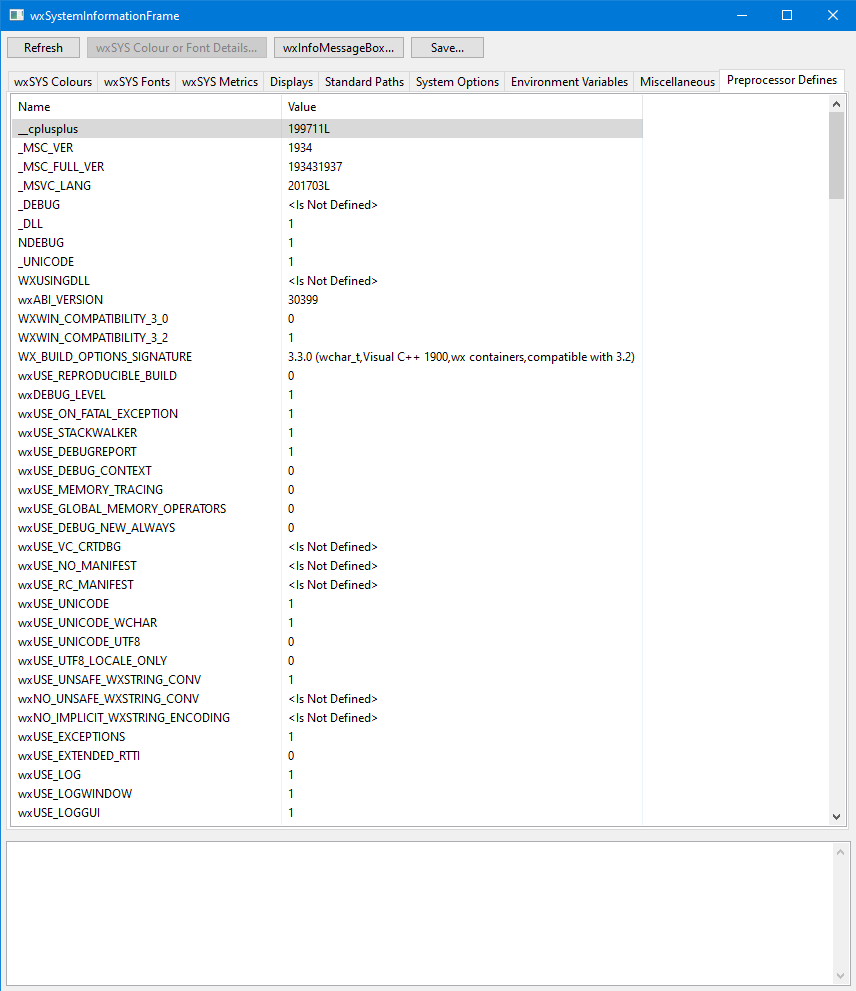Go to the Displays tab

(x=291, y=82)
